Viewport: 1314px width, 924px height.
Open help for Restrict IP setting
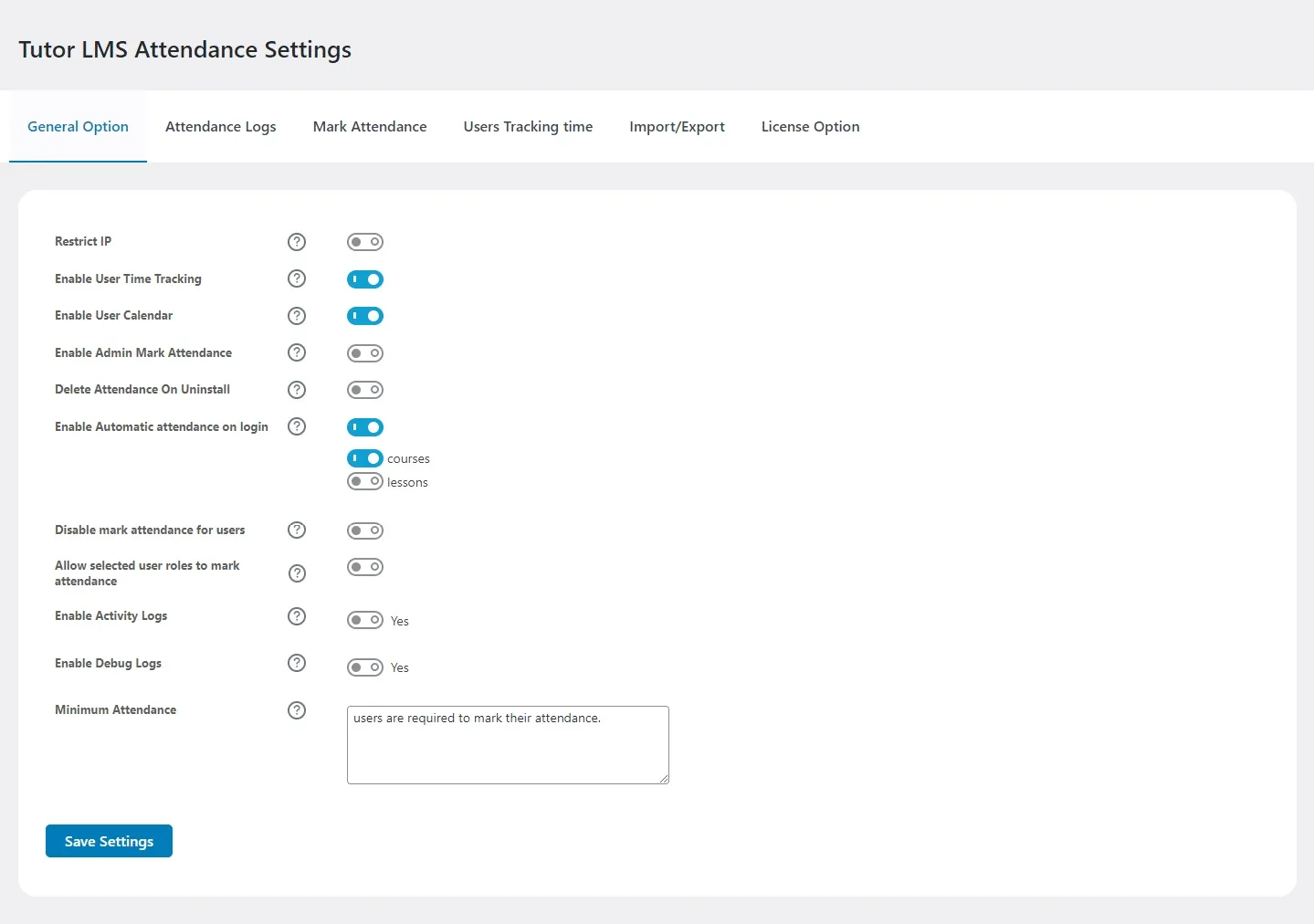click(296, 242)
